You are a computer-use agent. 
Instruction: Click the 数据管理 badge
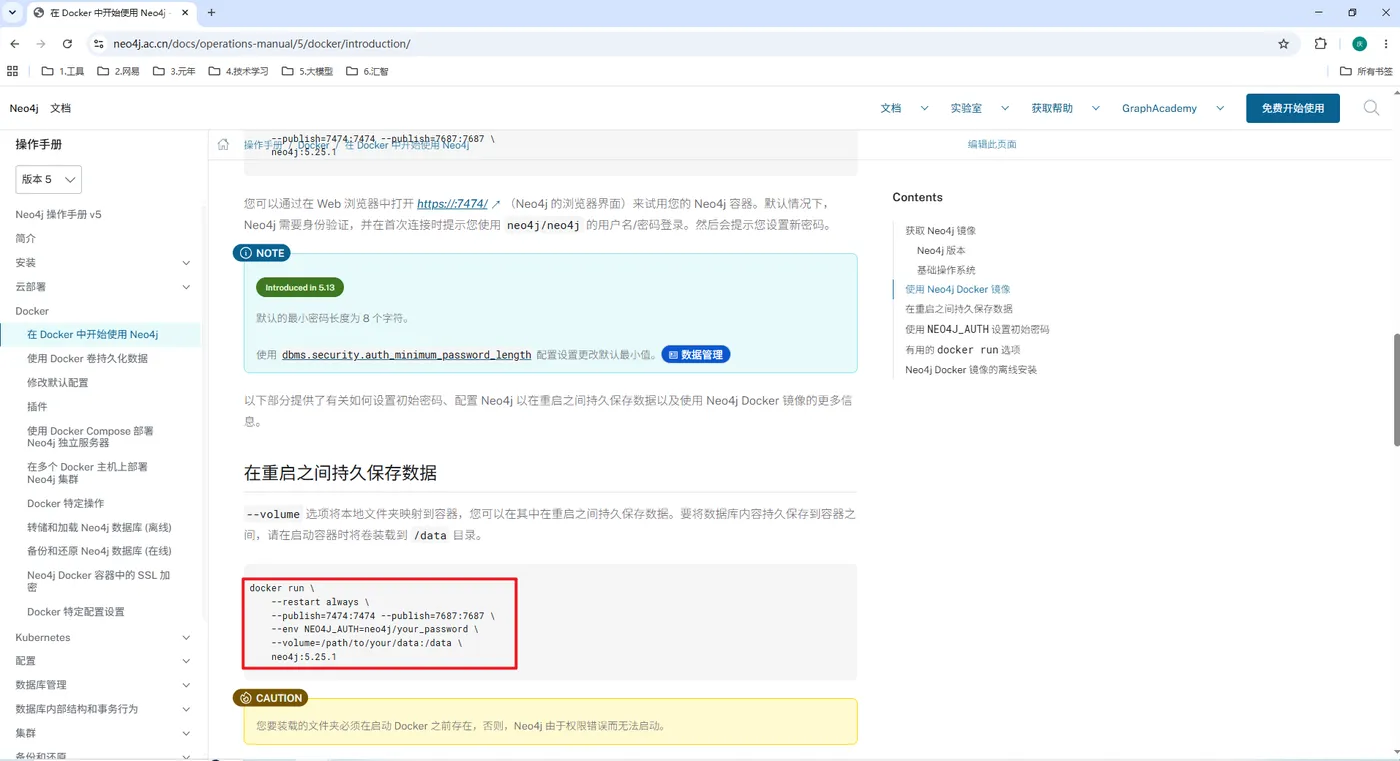point(696,354)
